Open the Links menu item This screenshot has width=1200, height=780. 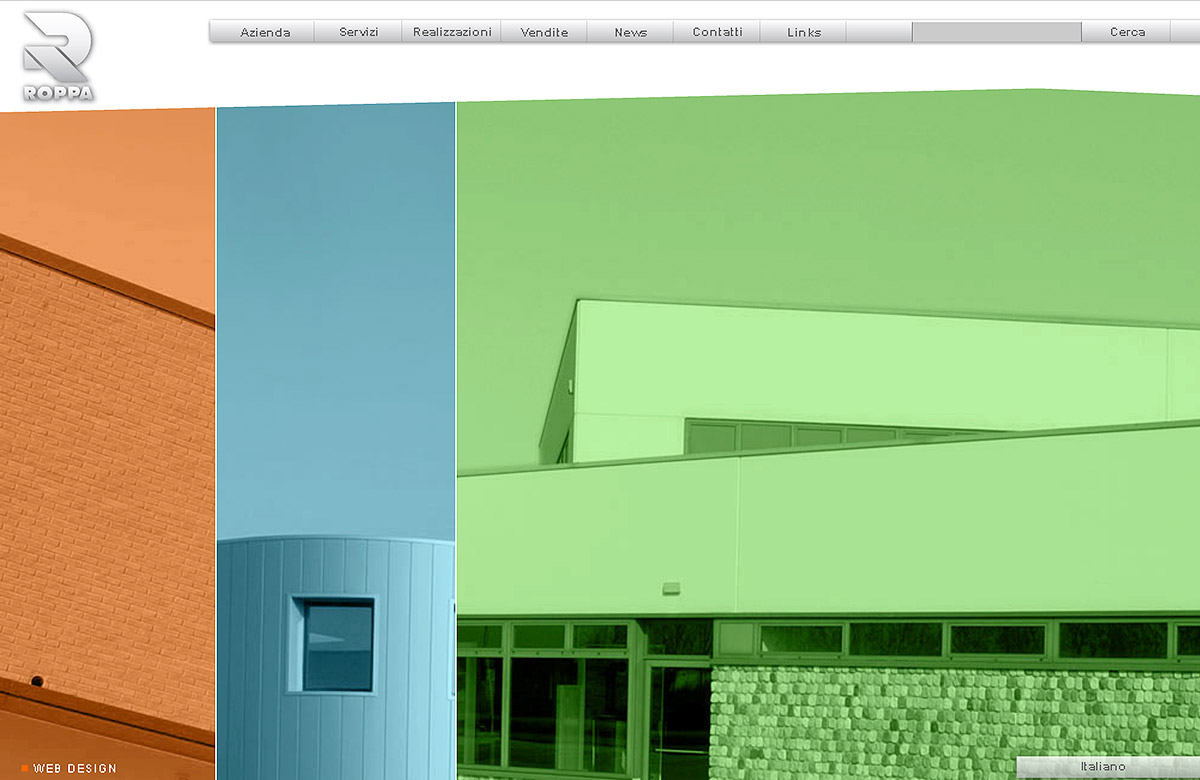[x=804, y=32]
